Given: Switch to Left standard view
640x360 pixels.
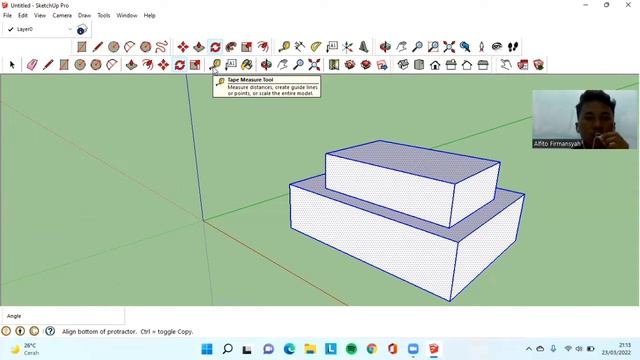Looking at the screenshot, I should (483, 65).
